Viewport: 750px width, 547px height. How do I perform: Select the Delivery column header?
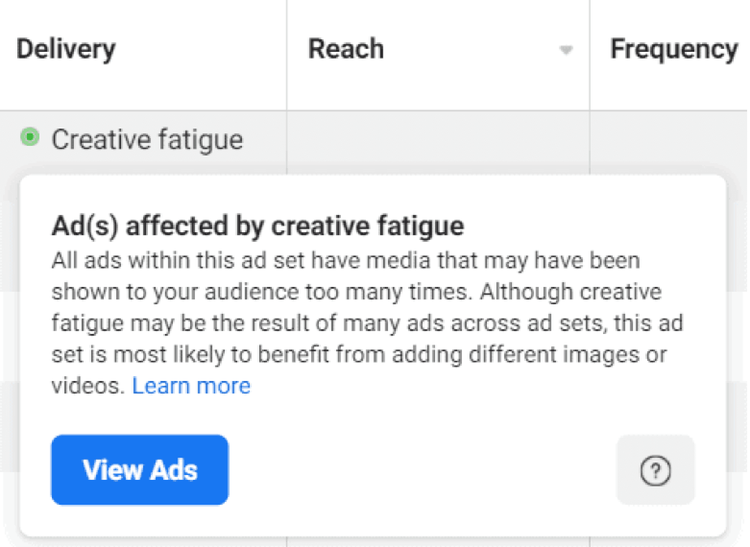(66, 48)
